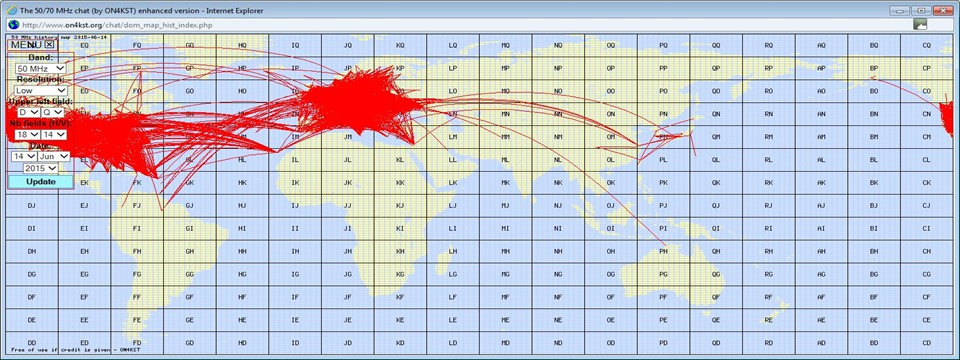Minimize the Internet Explorer window

coord(899,10)
